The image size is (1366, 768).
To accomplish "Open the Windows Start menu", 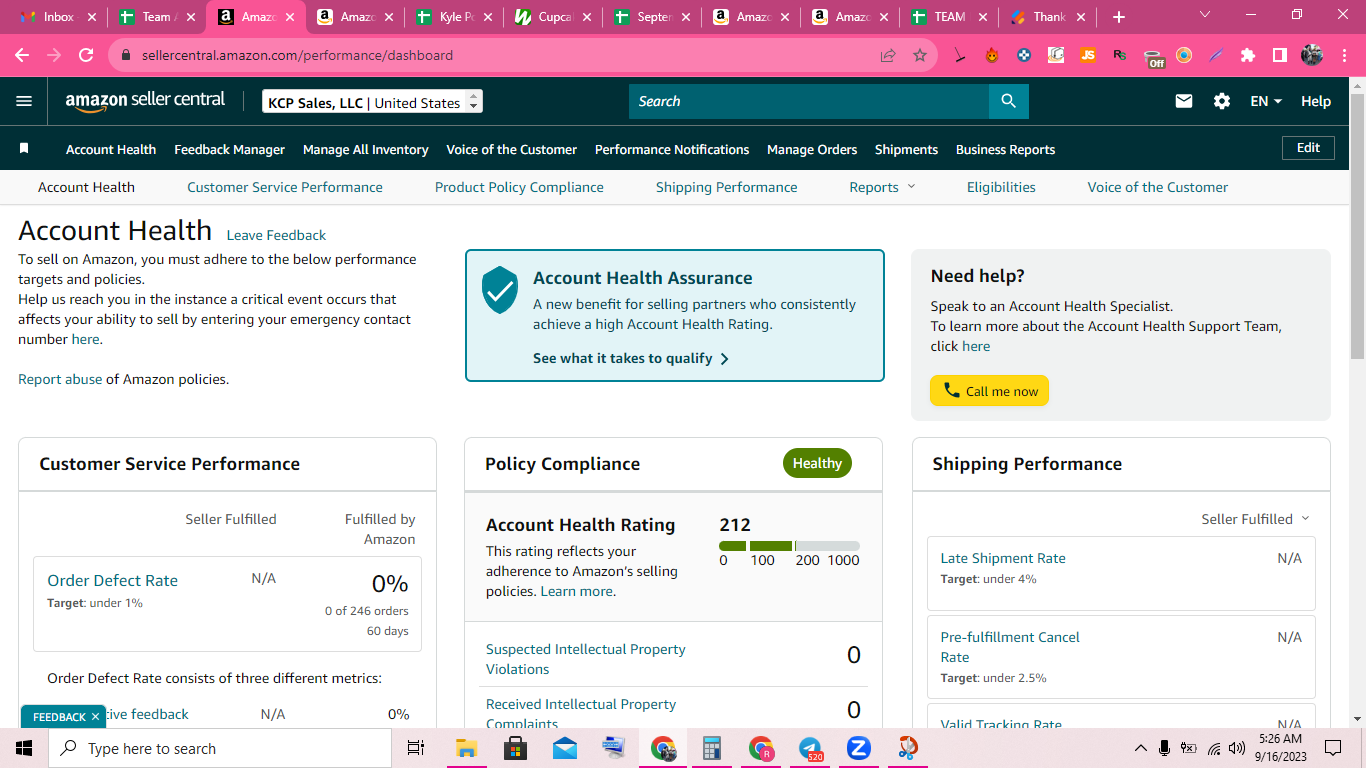I will click(24, 748).
